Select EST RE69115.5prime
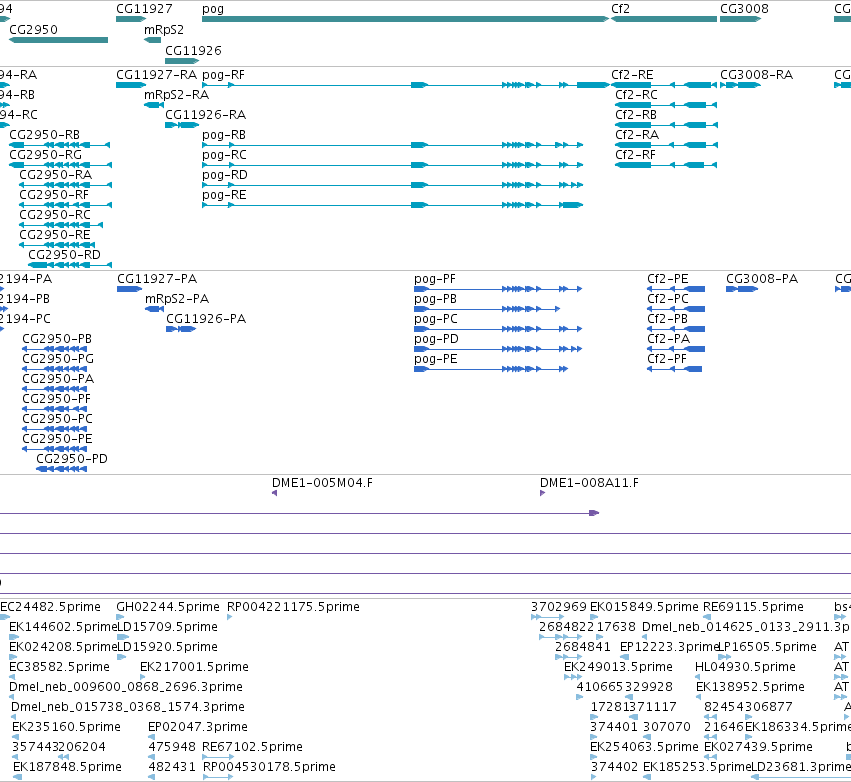This screenshot has height=782, width=851. pyautogui.click(x=707, y=617)
